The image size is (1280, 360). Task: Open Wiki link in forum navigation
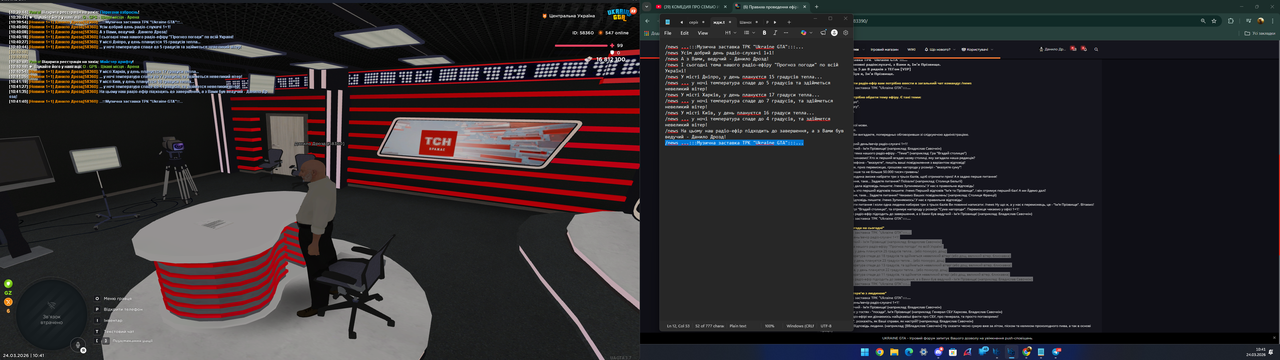click(x=911, y=49)
